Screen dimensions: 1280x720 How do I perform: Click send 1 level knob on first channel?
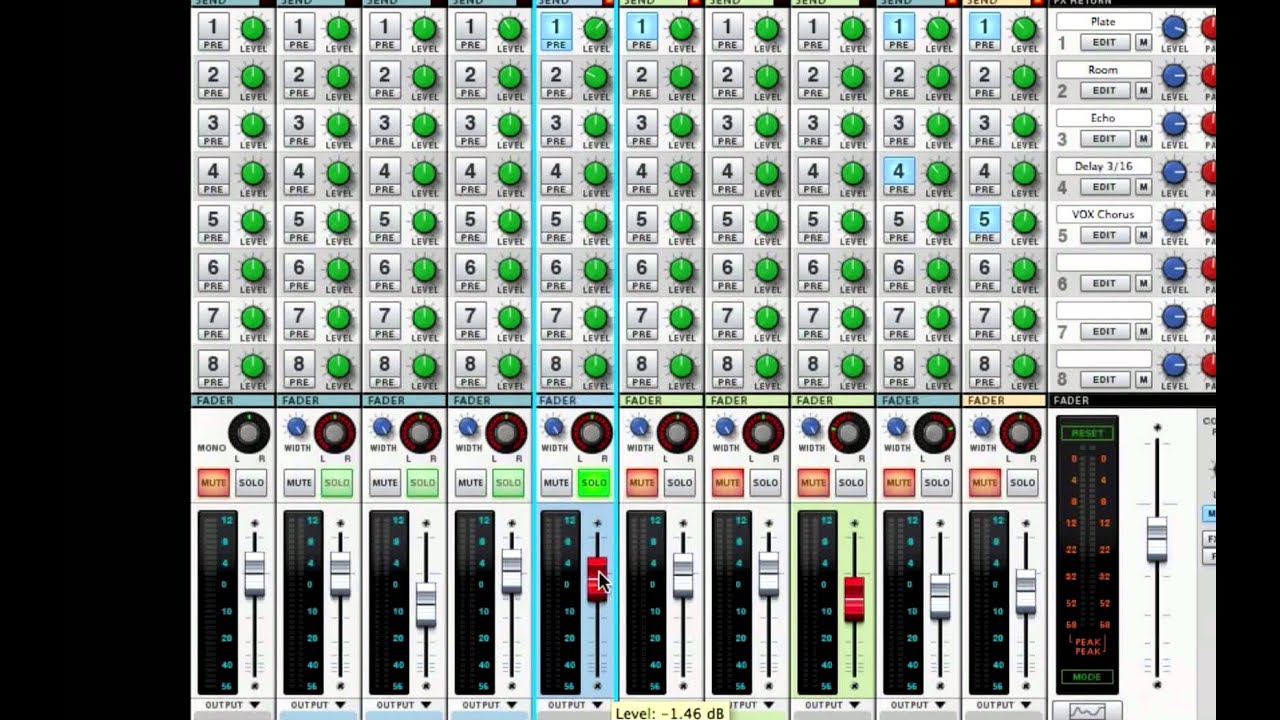[x=253, y=28]
